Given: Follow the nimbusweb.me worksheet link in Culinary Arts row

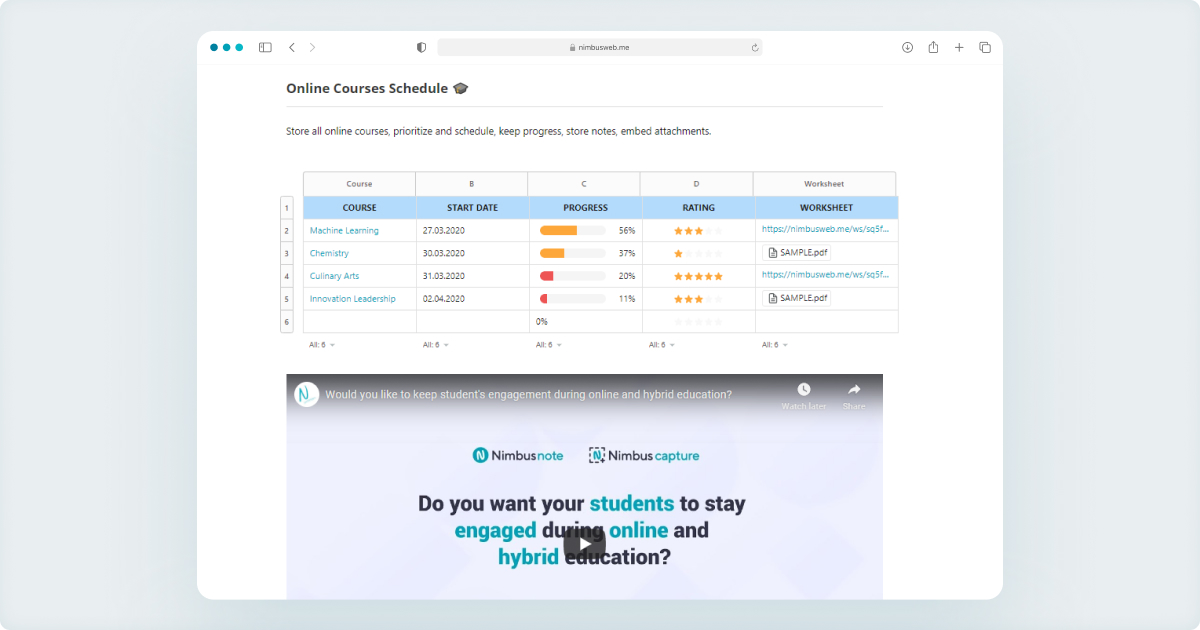Looking at the screenshot, I should 826,275.
